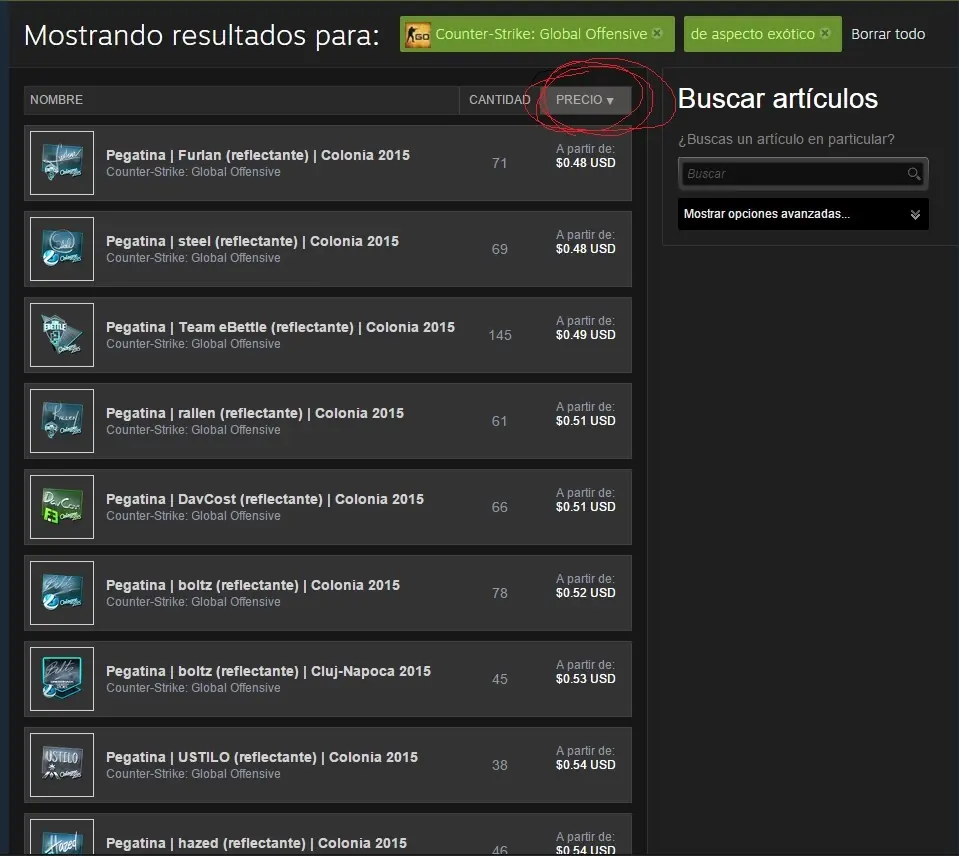Remove the Counter-Strike: Global Offensive filter tag
This screenshot has height=856, width=959.
(x=657, y=33)
